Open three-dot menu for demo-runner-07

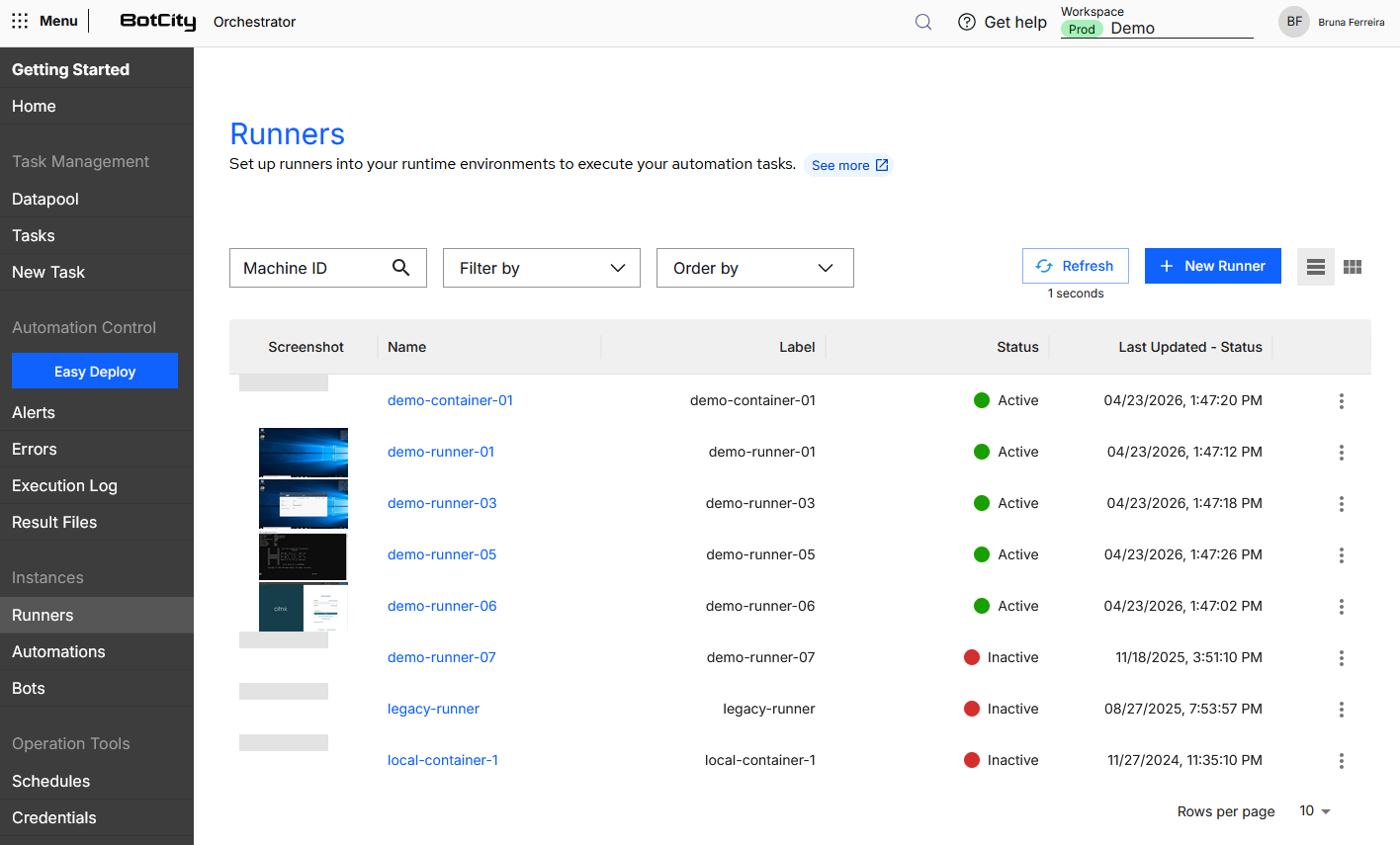1342,658
